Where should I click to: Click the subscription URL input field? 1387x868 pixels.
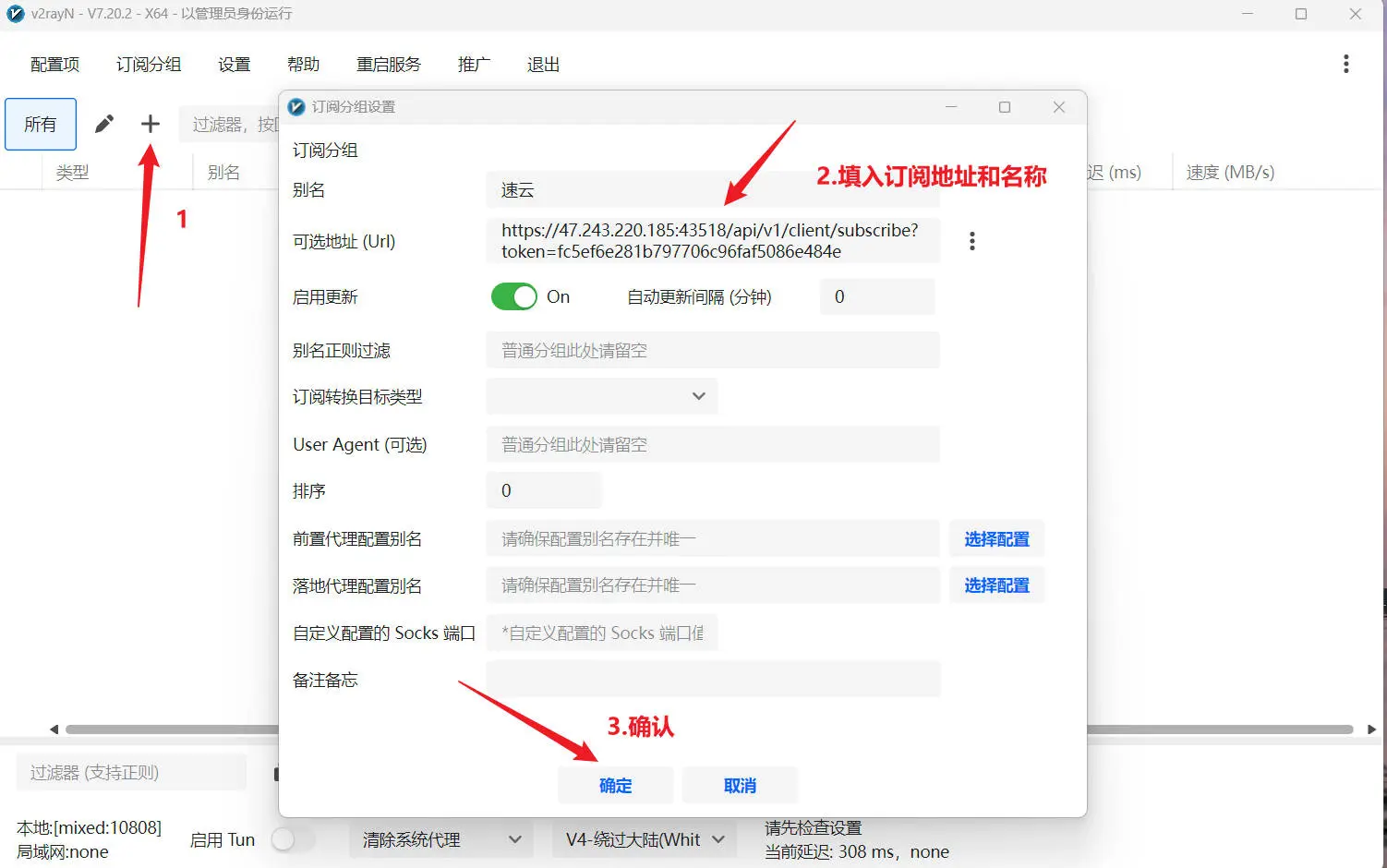[711, 240]
